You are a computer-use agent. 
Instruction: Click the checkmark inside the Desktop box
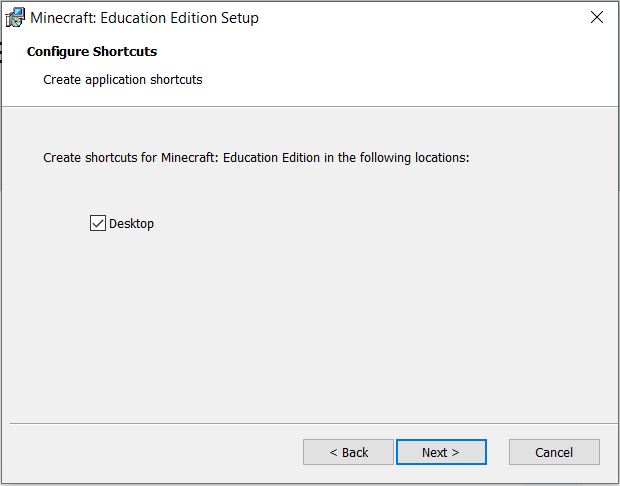98,223
